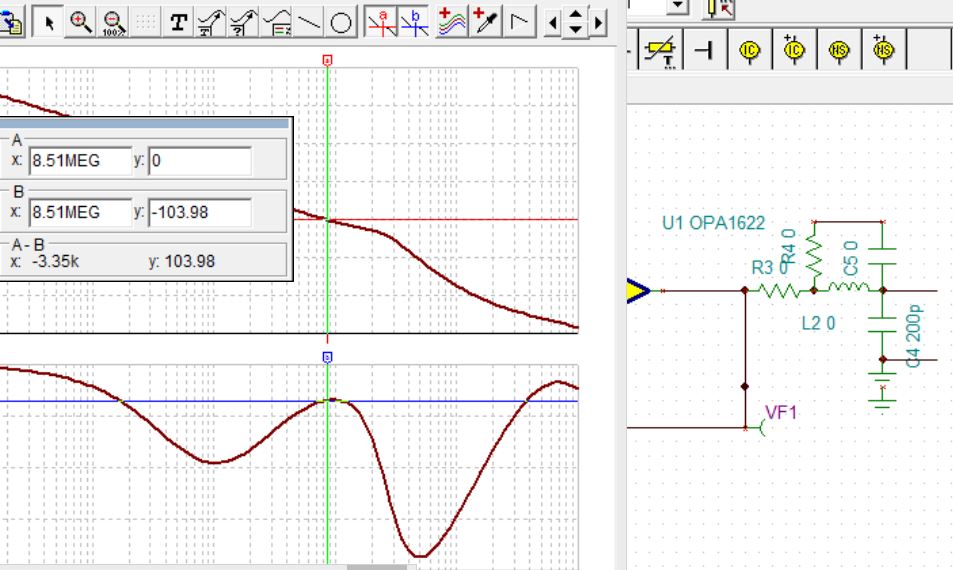This screenshot has height=570, width=953.
Task: Click the R4 0 resistor label
Action: click(788, 246)
